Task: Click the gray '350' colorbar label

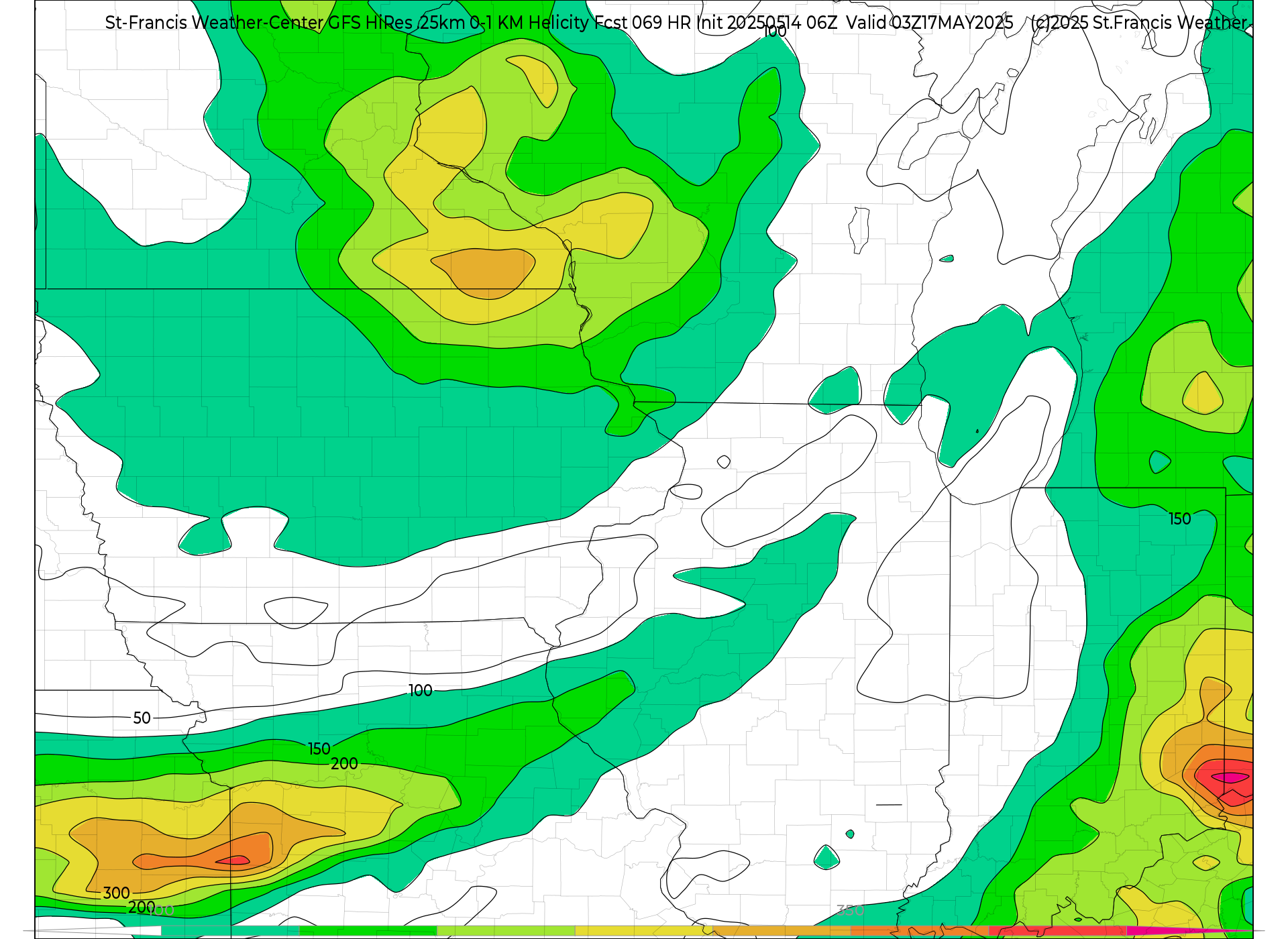Action: click(x=850, y=911)
